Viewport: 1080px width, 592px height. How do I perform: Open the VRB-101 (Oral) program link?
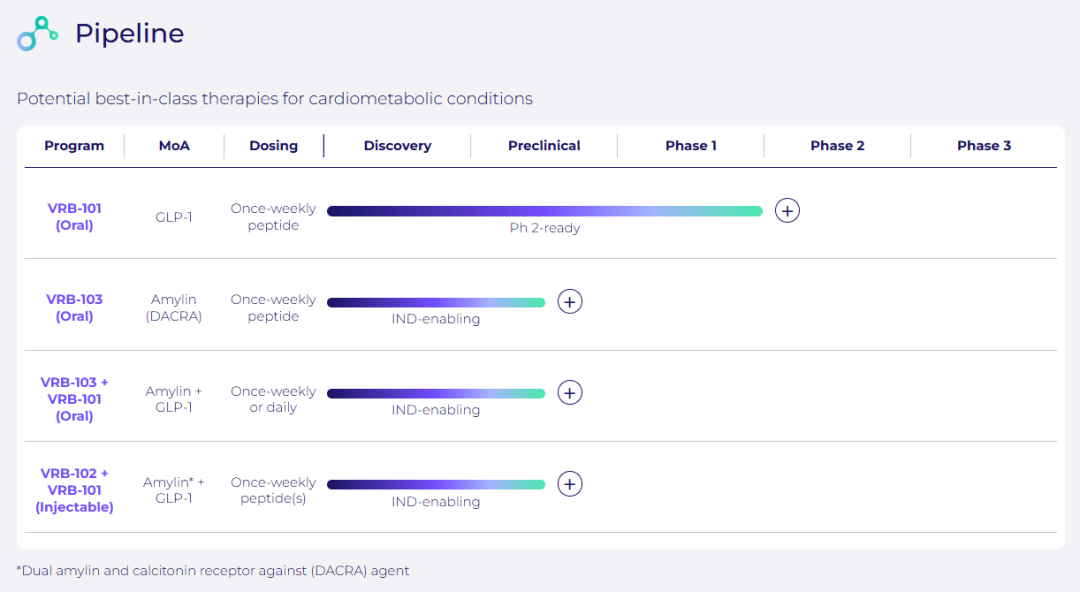click(x=74, y=217)
